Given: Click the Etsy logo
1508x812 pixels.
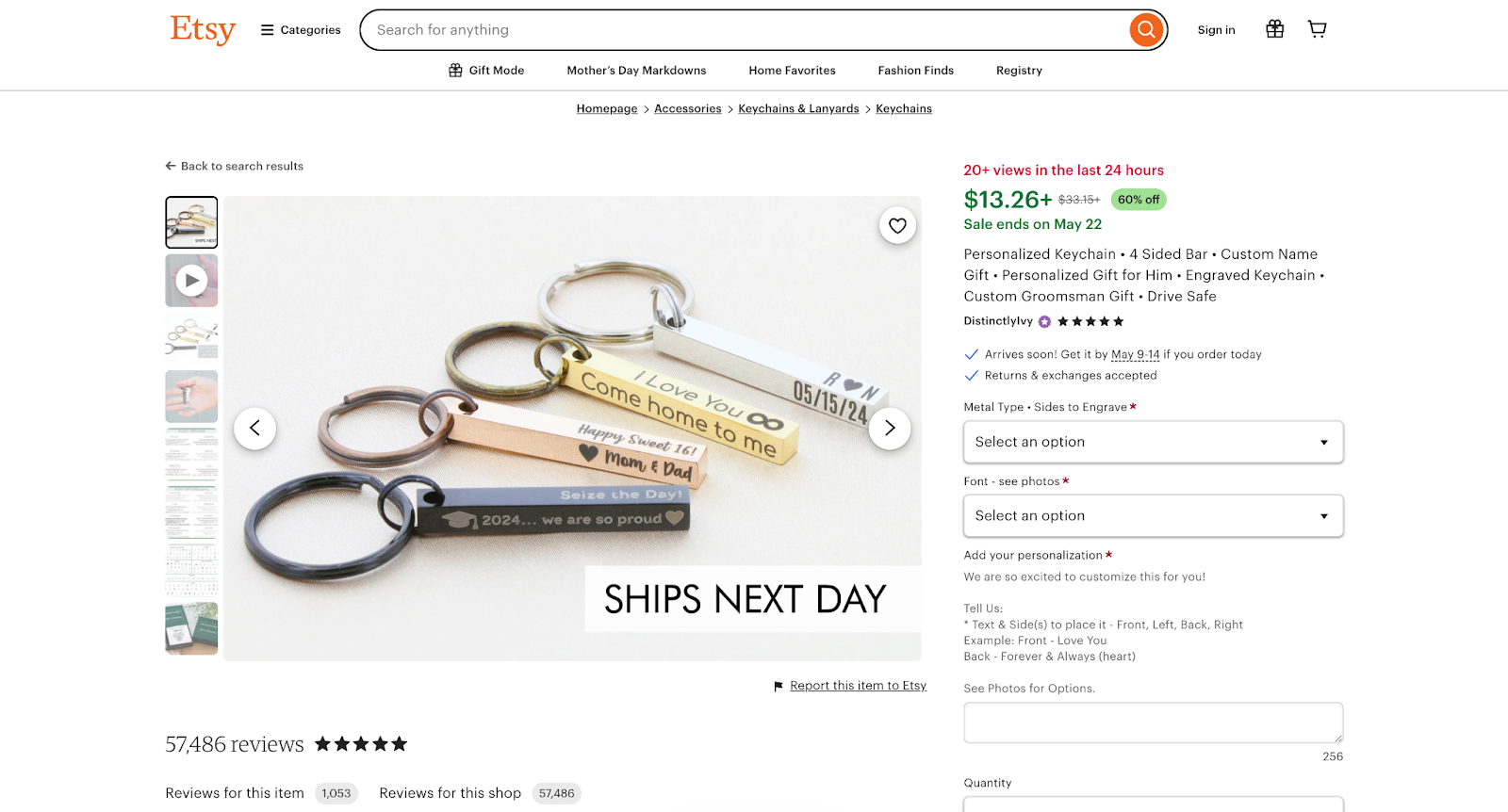Looking at the screenshot, I should [202, 29].
